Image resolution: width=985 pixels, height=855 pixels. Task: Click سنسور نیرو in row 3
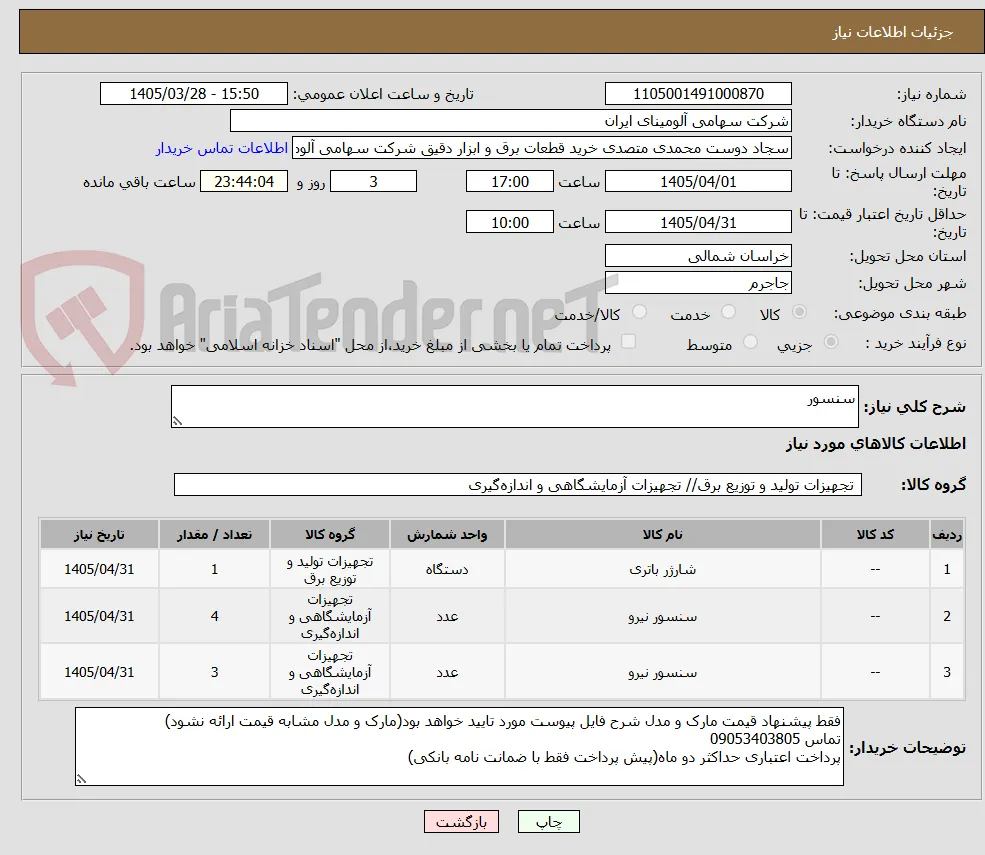662,672
